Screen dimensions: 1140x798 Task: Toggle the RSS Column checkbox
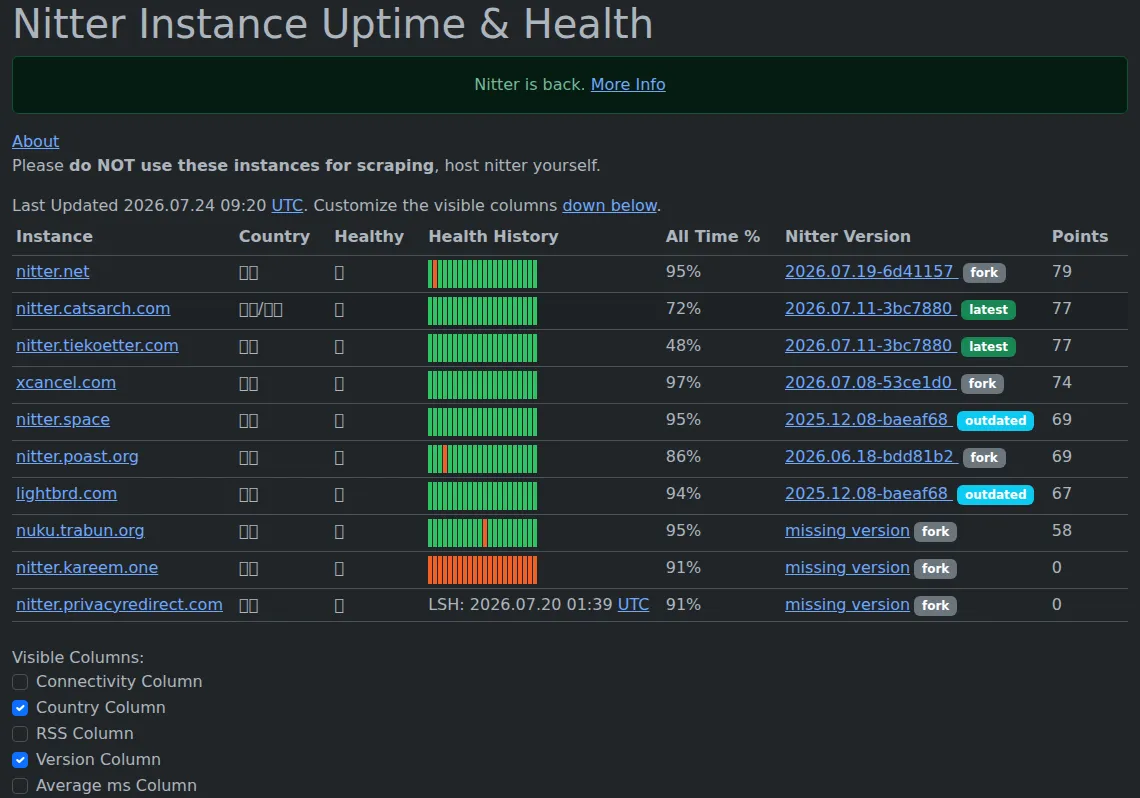[x=20, y=734]
